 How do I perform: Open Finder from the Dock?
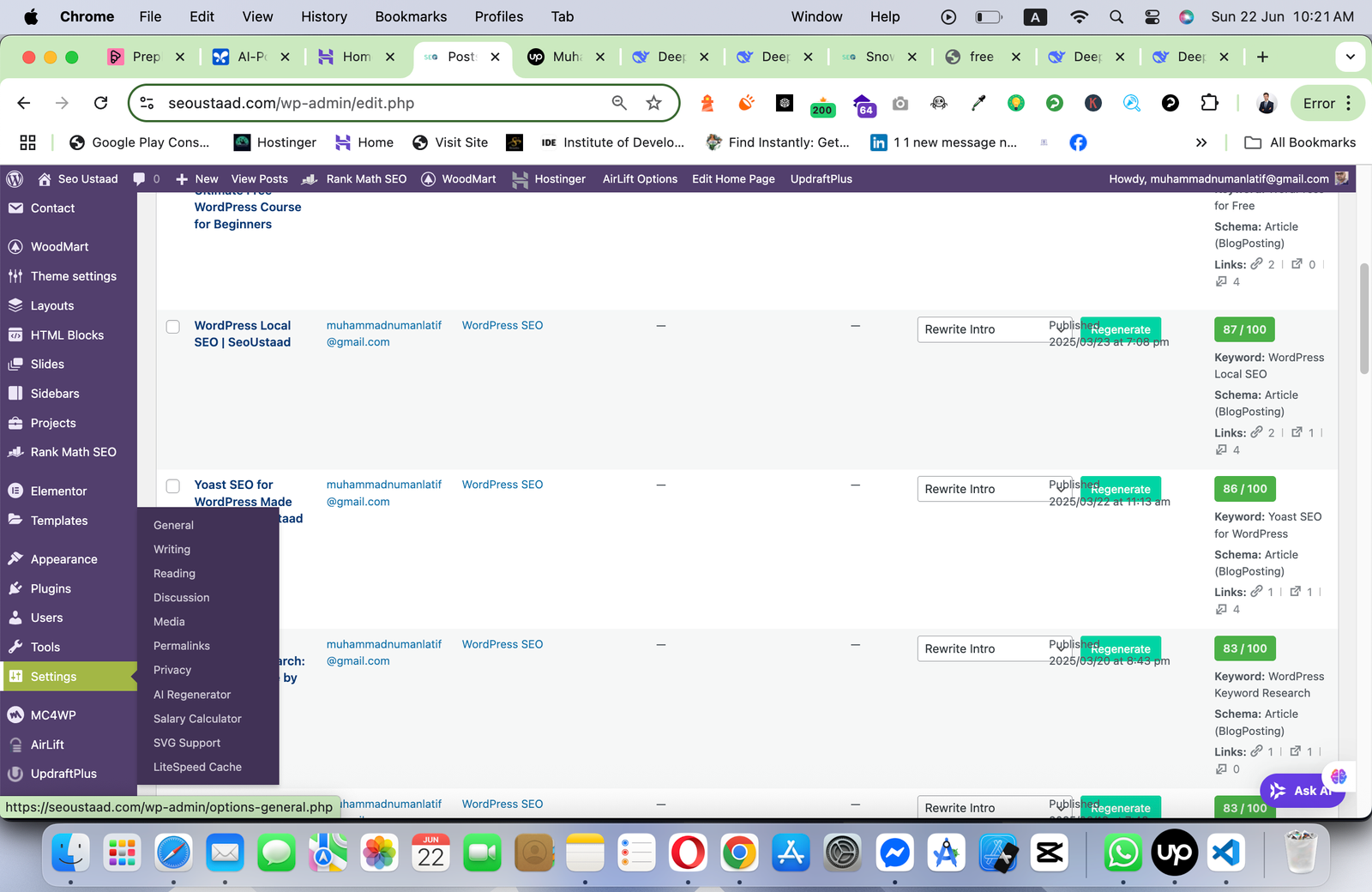(x=70, y=853)
